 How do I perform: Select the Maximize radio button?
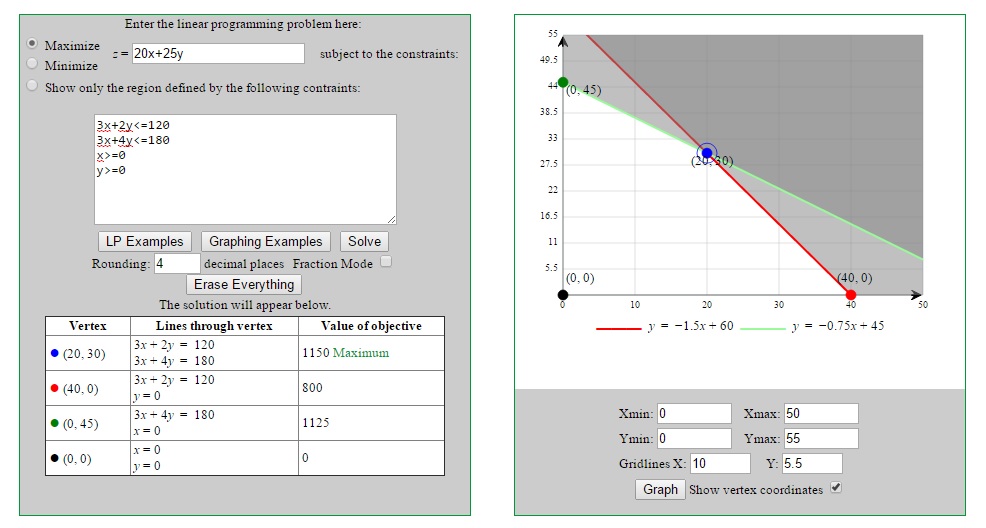33,45
